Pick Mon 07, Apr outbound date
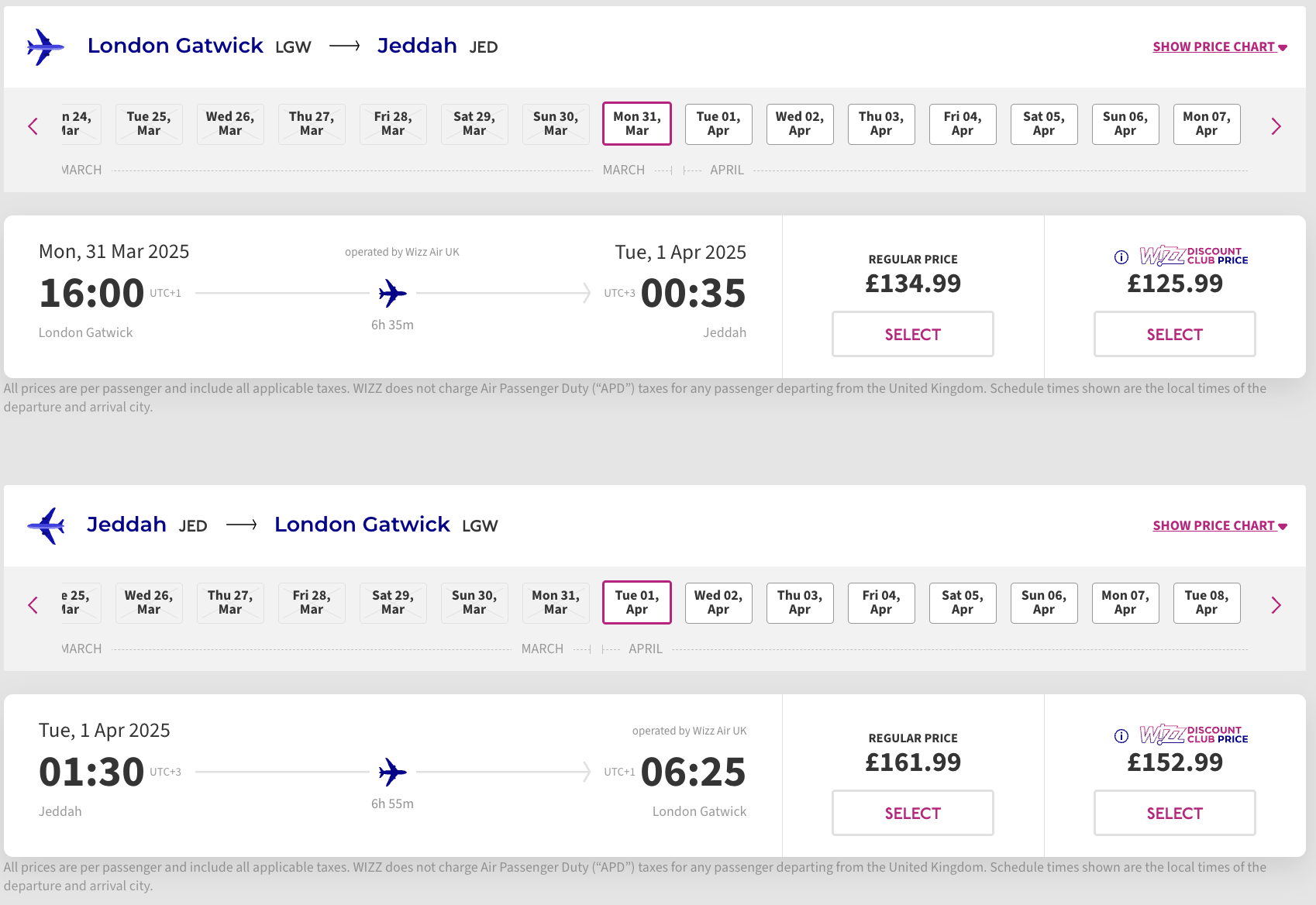1316x905 pixels. (1207, 124)
